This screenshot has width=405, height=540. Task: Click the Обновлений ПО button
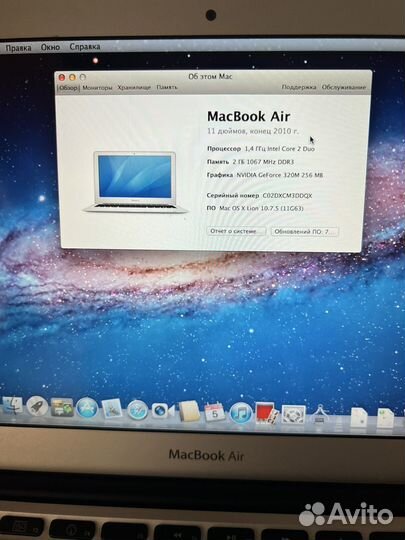click(x=304, y=232)
